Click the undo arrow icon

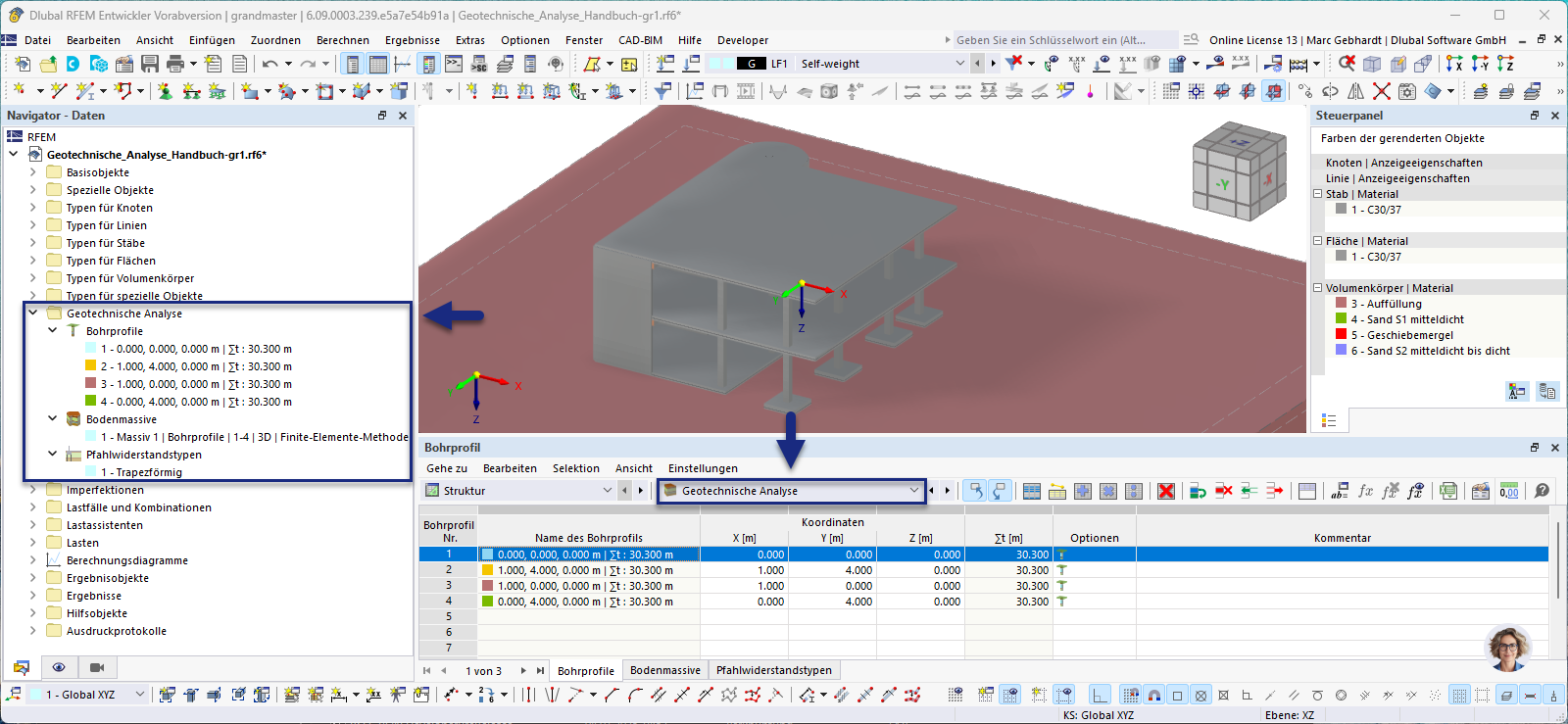pyautogui.click(x=269, y=64)
